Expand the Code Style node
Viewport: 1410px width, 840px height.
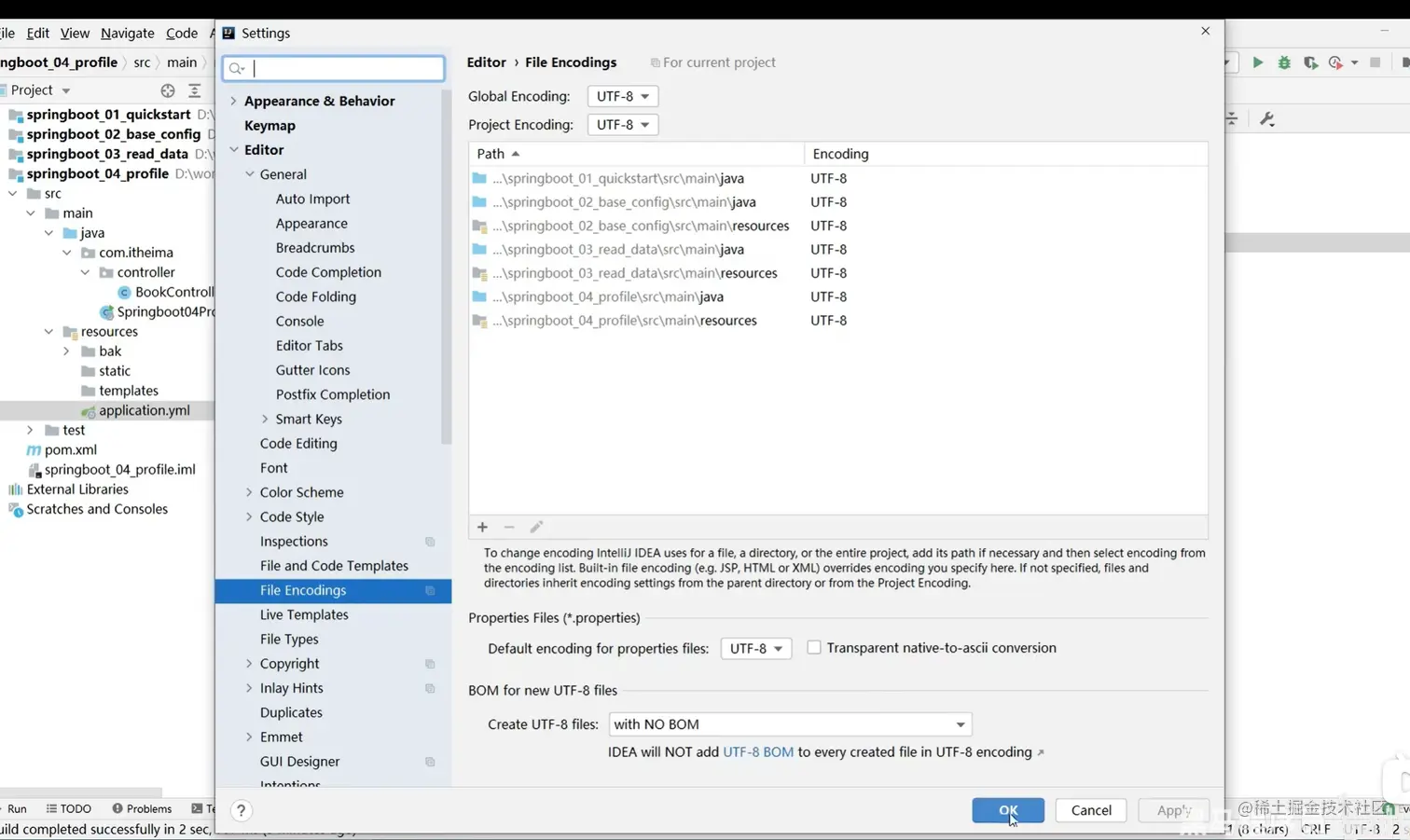[x=249, y=516]
